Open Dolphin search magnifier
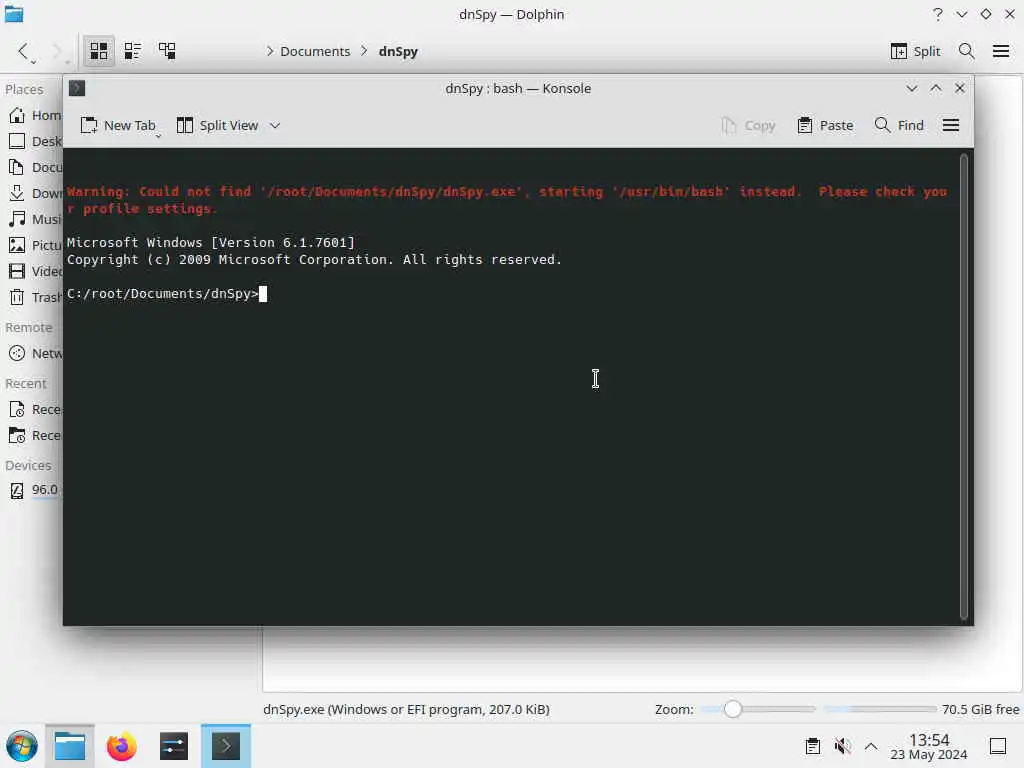This screenshot has height=768, width=1024. pyautogui.click(x=967, y=51)
